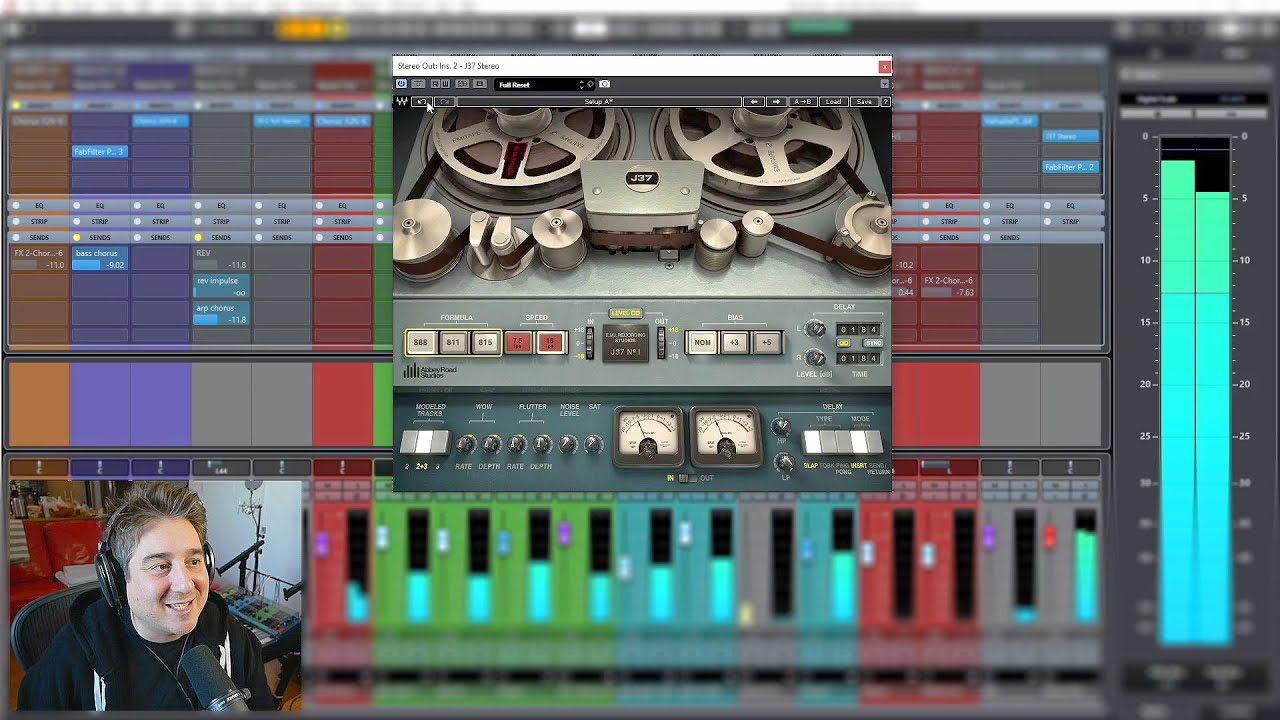Click the rev impulse send slot
The image size is (1280, 720).
point(220,286)
